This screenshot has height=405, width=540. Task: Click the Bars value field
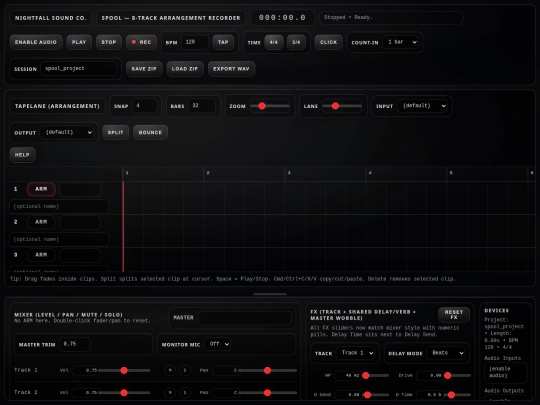202,106
